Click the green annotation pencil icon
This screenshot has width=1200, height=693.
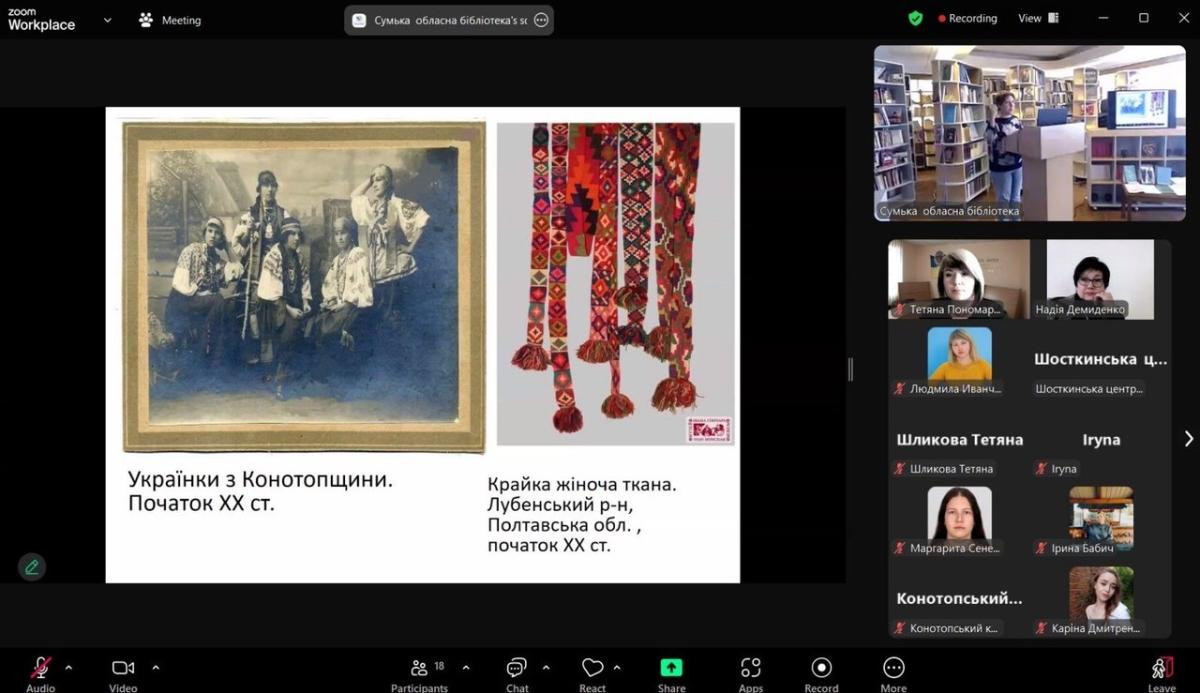coord(32,567)
